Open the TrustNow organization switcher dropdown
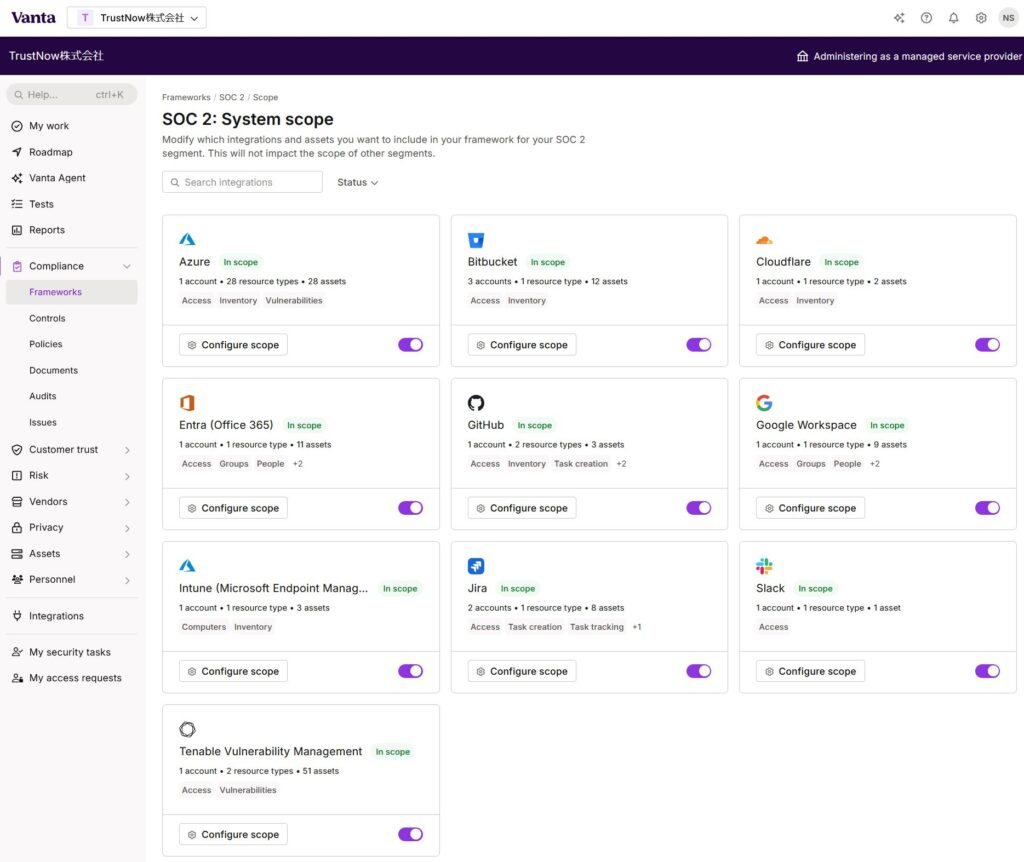 pyautogui.click(x=137, y=18)
